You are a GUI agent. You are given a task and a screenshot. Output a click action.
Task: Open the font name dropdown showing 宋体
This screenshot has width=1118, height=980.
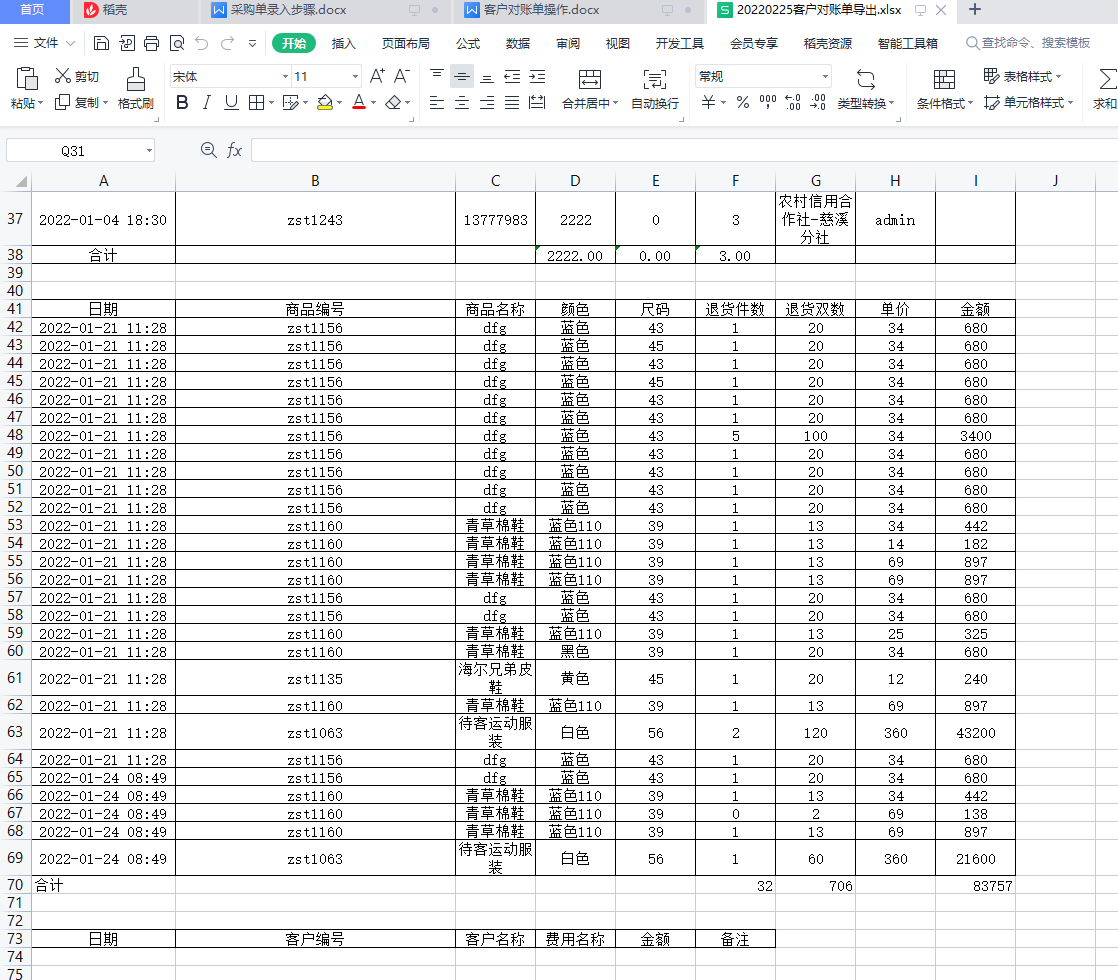283,76
